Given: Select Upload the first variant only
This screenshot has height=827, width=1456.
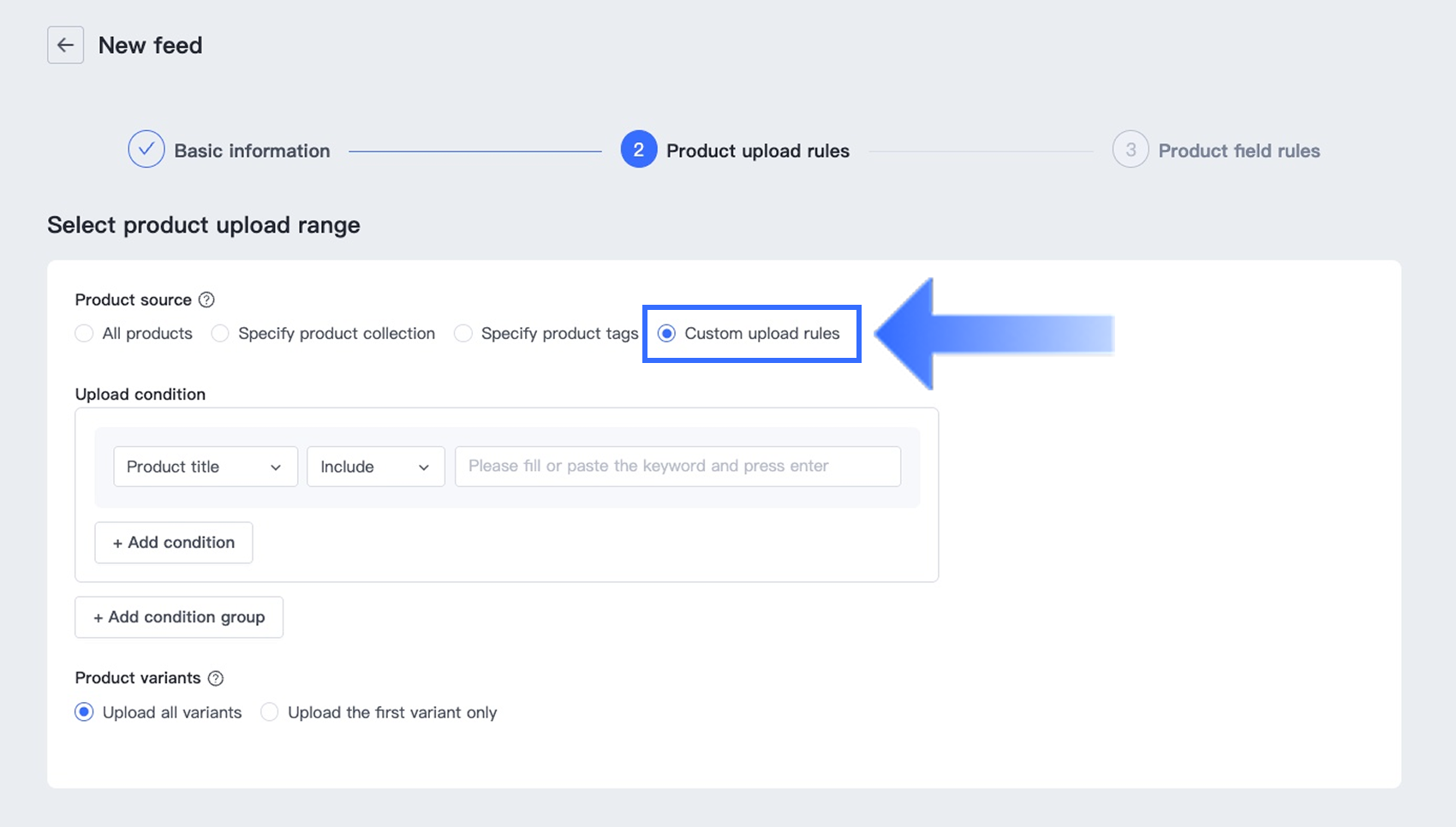Looking at the screenshot, I should click(270, 712).
